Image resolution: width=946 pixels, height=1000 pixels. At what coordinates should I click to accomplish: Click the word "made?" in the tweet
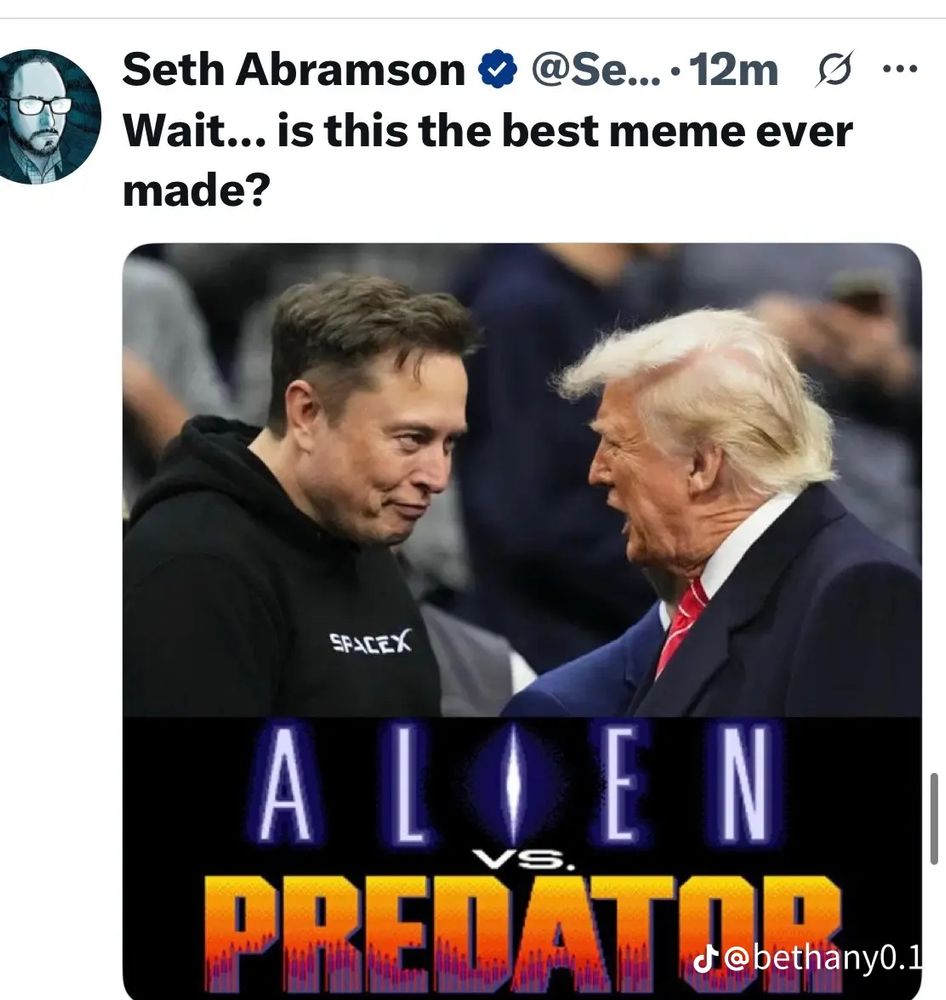coord(196,191)
